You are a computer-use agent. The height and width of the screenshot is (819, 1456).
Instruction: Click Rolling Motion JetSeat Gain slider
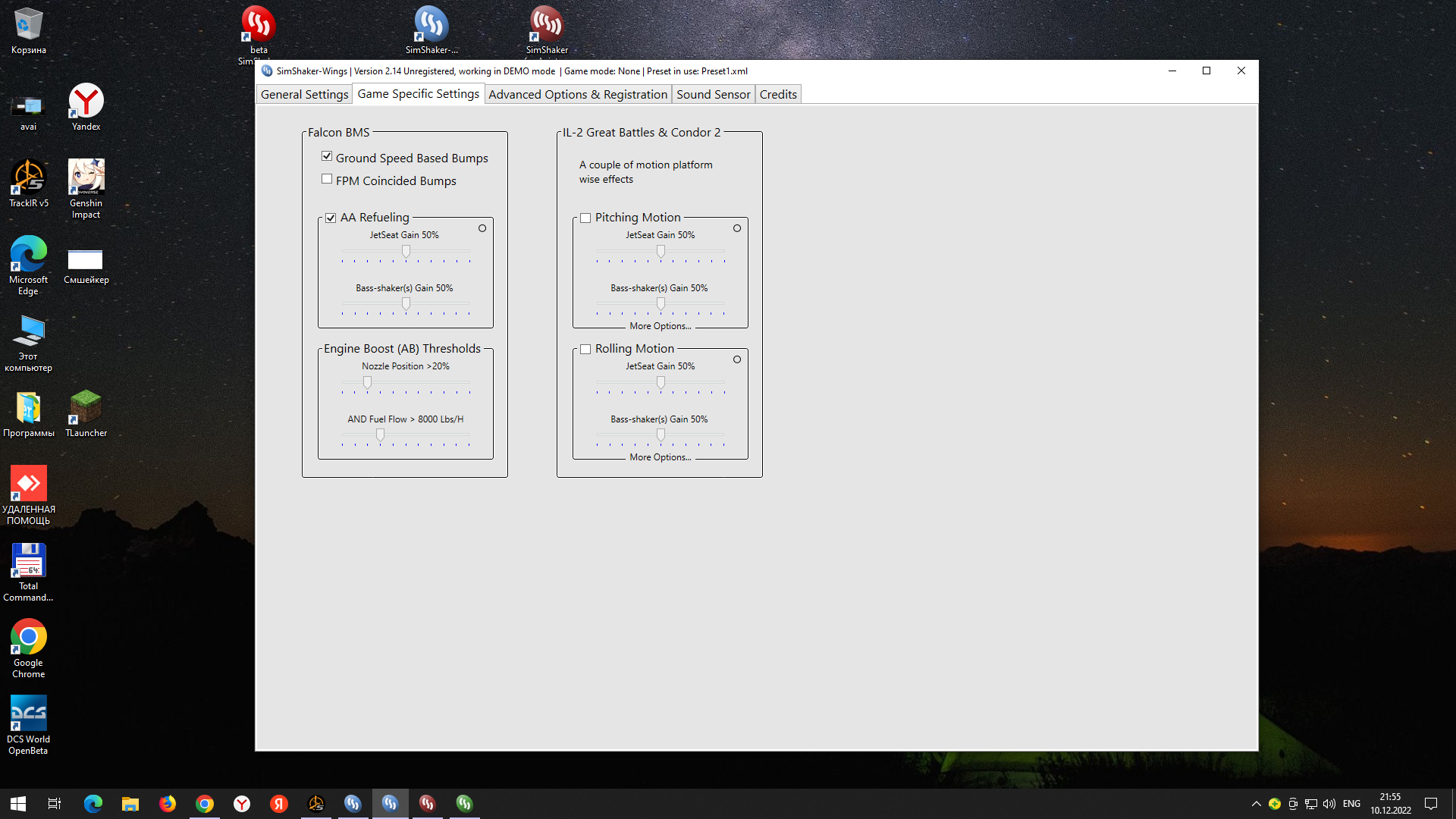click(x=661, y=384)
